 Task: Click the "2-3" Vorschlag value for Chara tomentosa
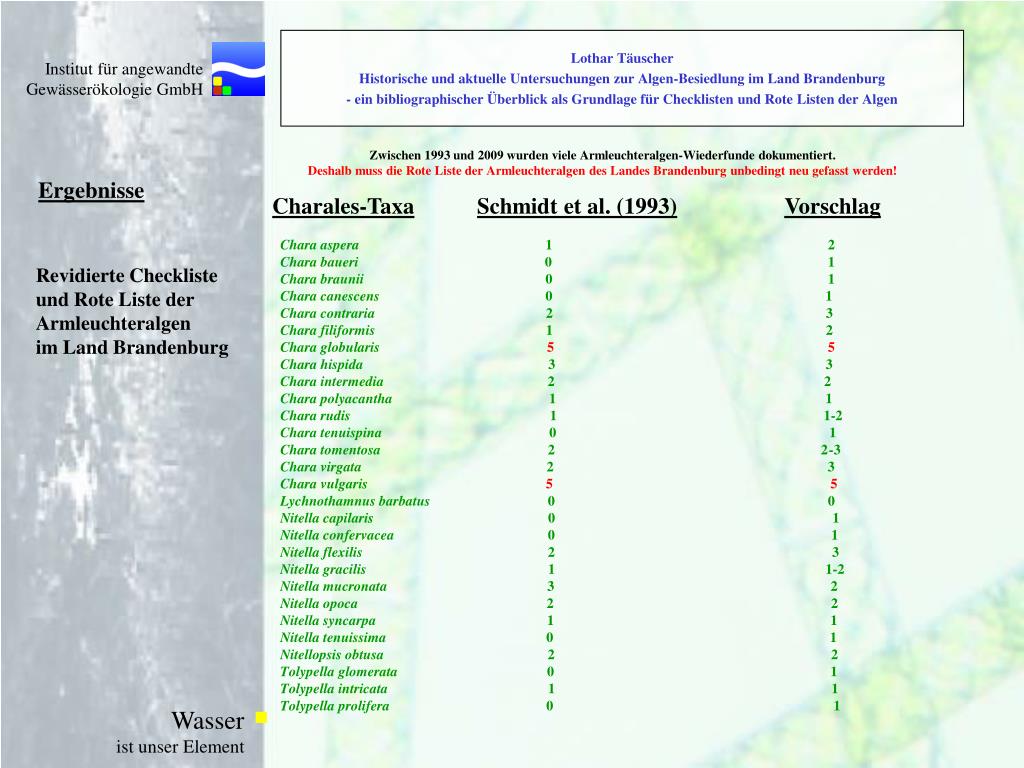tap(831, 450)
